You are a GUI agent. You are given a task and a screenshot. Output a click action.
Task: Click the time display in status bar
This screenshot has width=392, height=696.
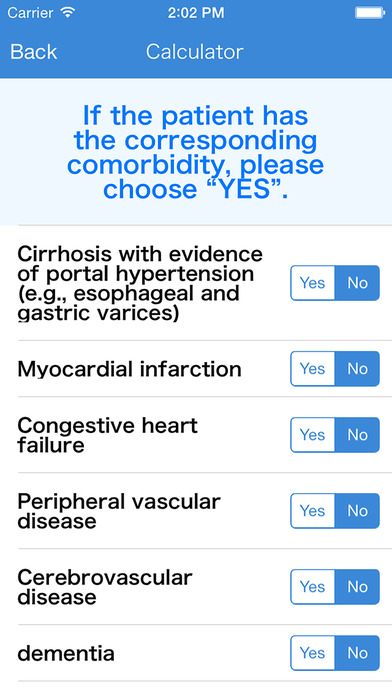[x=196, y=13]
